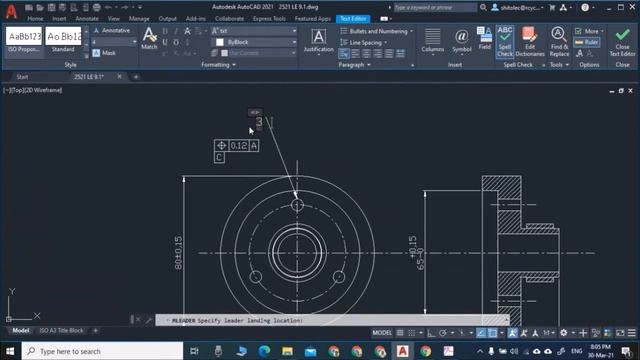Screen dimensions: 640x360
Task: Toggle the grid display in status bar
Action: pyautogui.click(x=400, y=333)
